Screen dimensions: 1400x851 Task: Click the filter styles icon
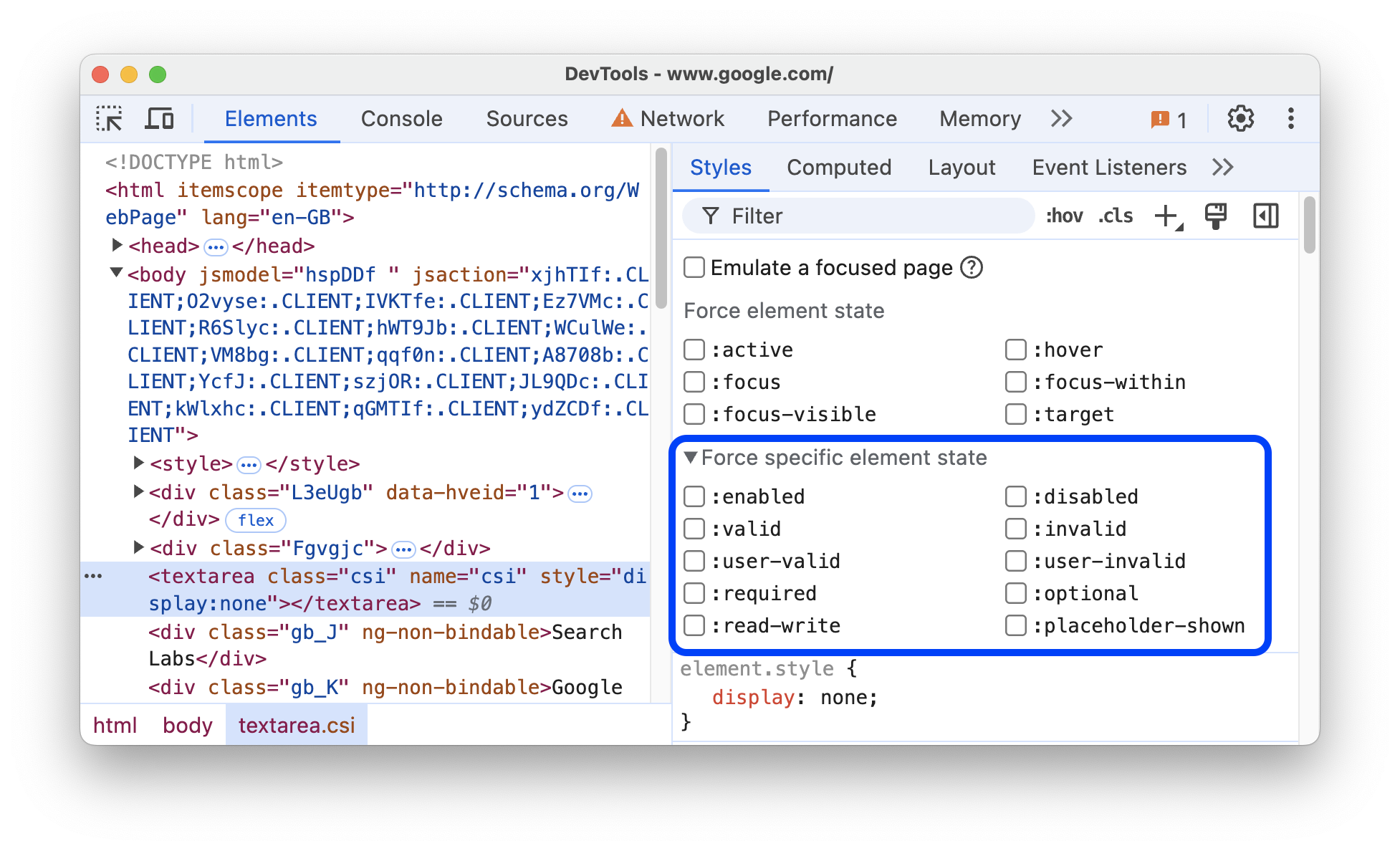(707, 216)
